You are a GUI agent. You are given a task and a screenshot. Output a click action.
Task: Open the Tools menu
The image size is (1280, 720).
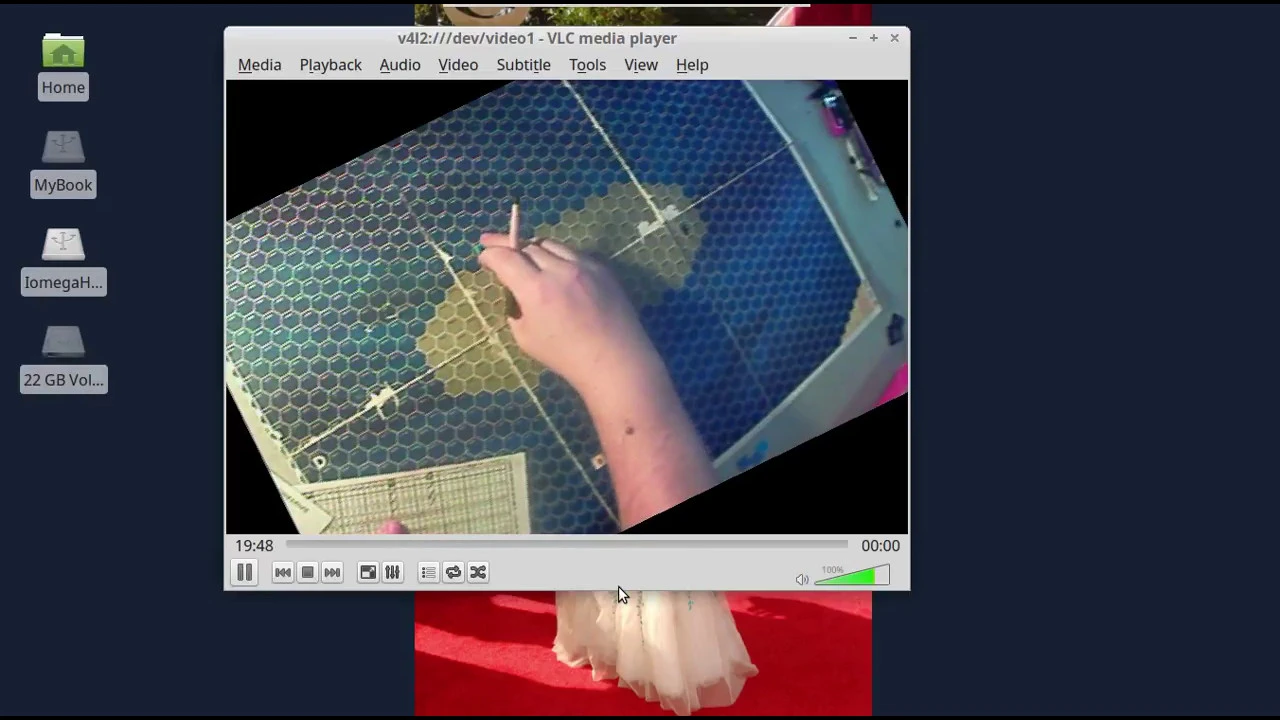(x=587, y=65)
